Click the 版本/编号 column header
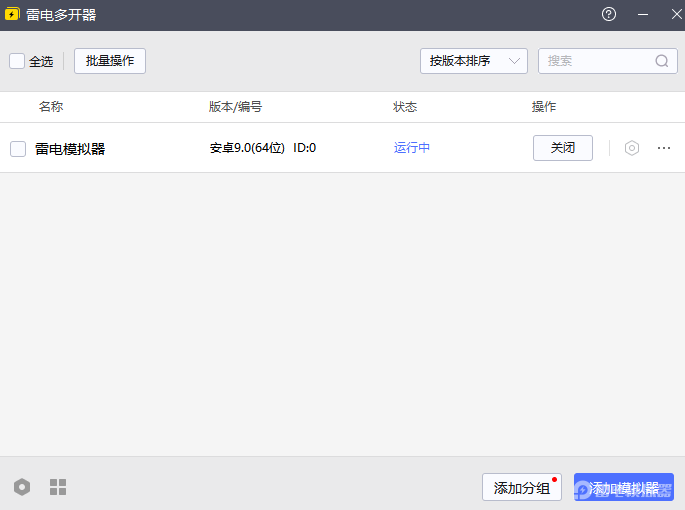The width and height of the screenshot is (685, 510). 235,107
